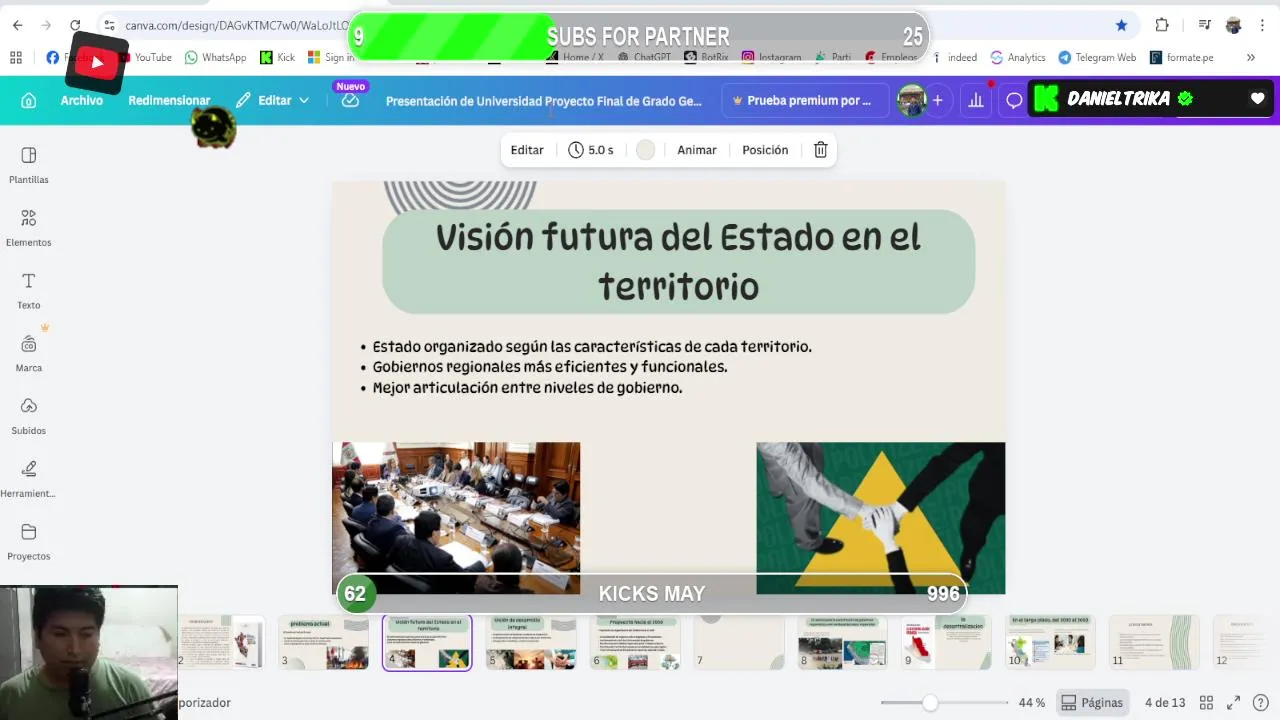Select page 8 thumbnail
The image size is (1280, 720).
pyautogui.click(x=843, y=642)
